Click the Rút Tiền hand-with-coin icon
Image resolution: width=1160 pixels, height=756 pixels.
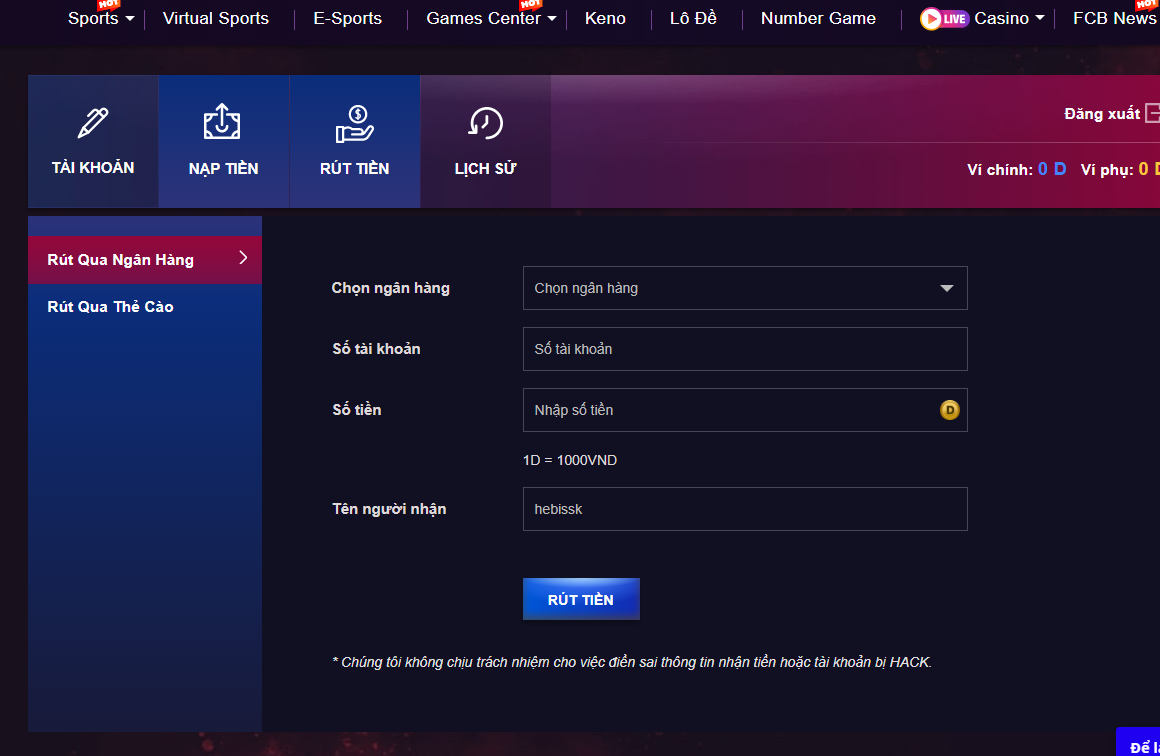coord(354,124)
